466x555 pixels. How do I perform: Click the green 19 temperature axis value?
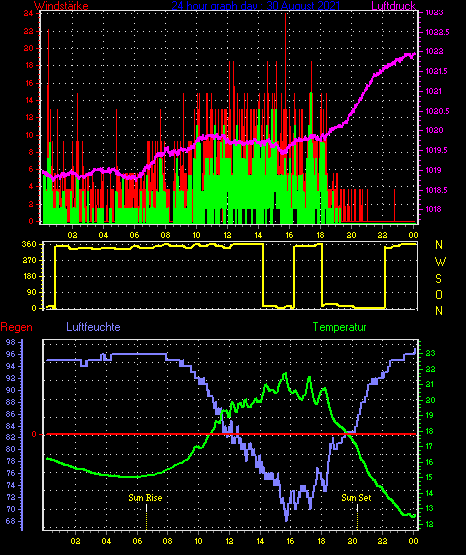pos(429,415)
